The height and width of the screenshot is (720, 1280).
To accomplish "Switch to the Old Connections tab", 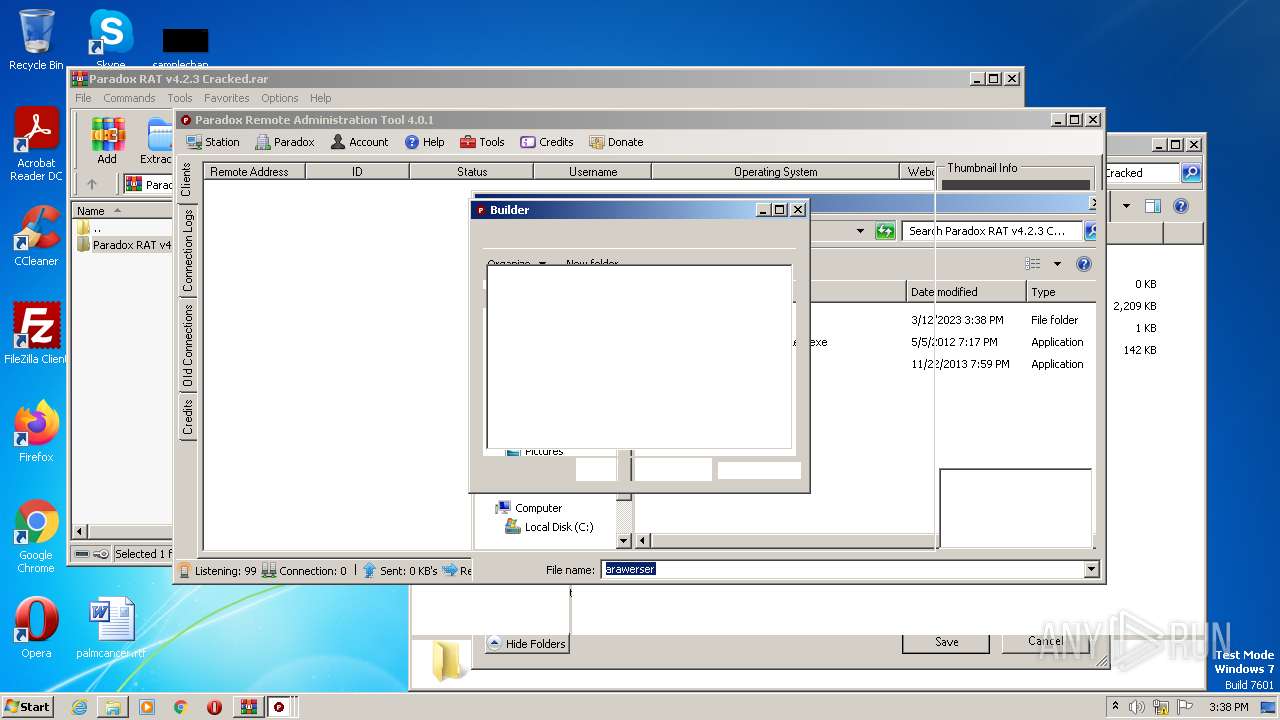I will point(186,345).
